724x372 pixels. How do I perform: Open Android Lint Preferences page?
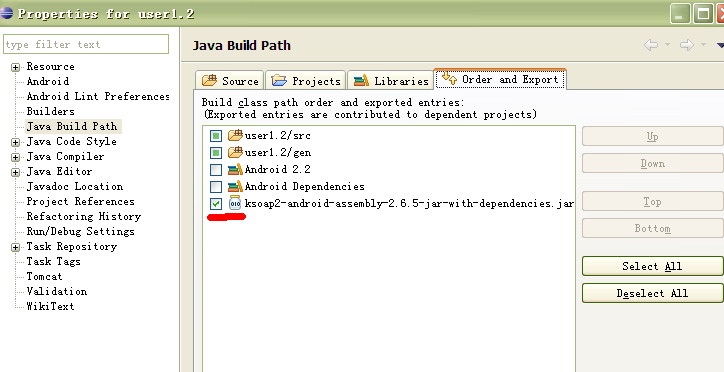(97, 96)
